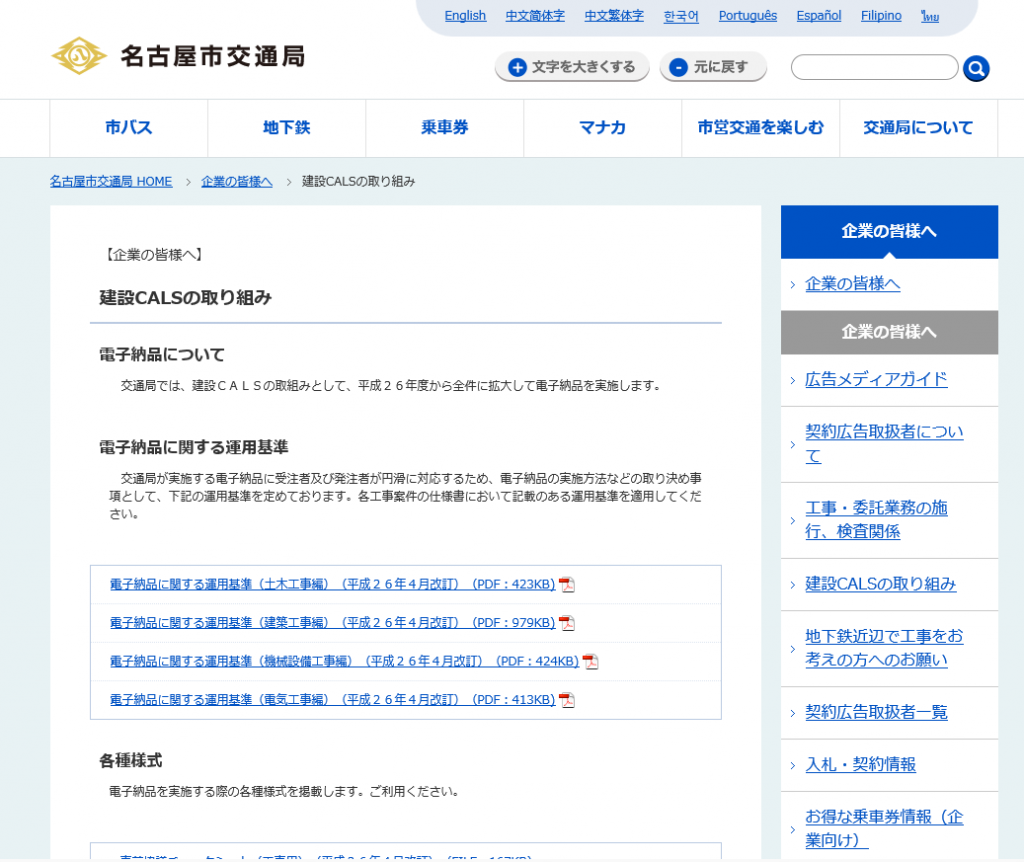Open 契約広告取扱者一覧 sidebar link
Screen dimensions: 1024x862
click(876, 712)
